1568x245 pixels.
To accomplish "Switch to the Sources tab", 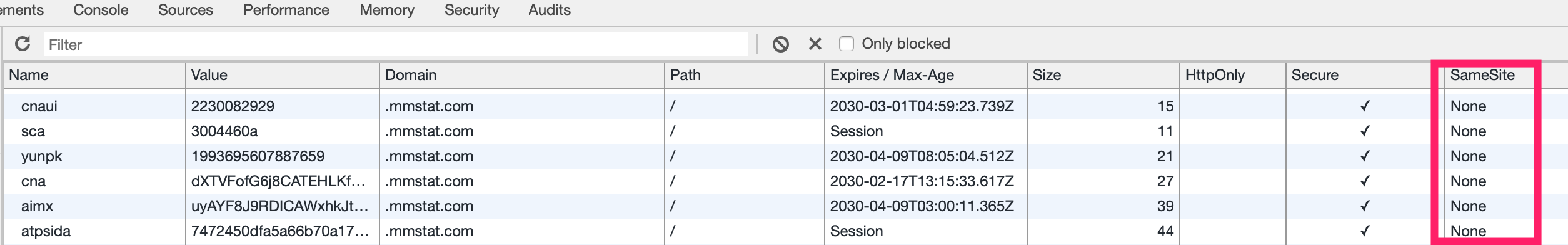I will click(186, 10).
